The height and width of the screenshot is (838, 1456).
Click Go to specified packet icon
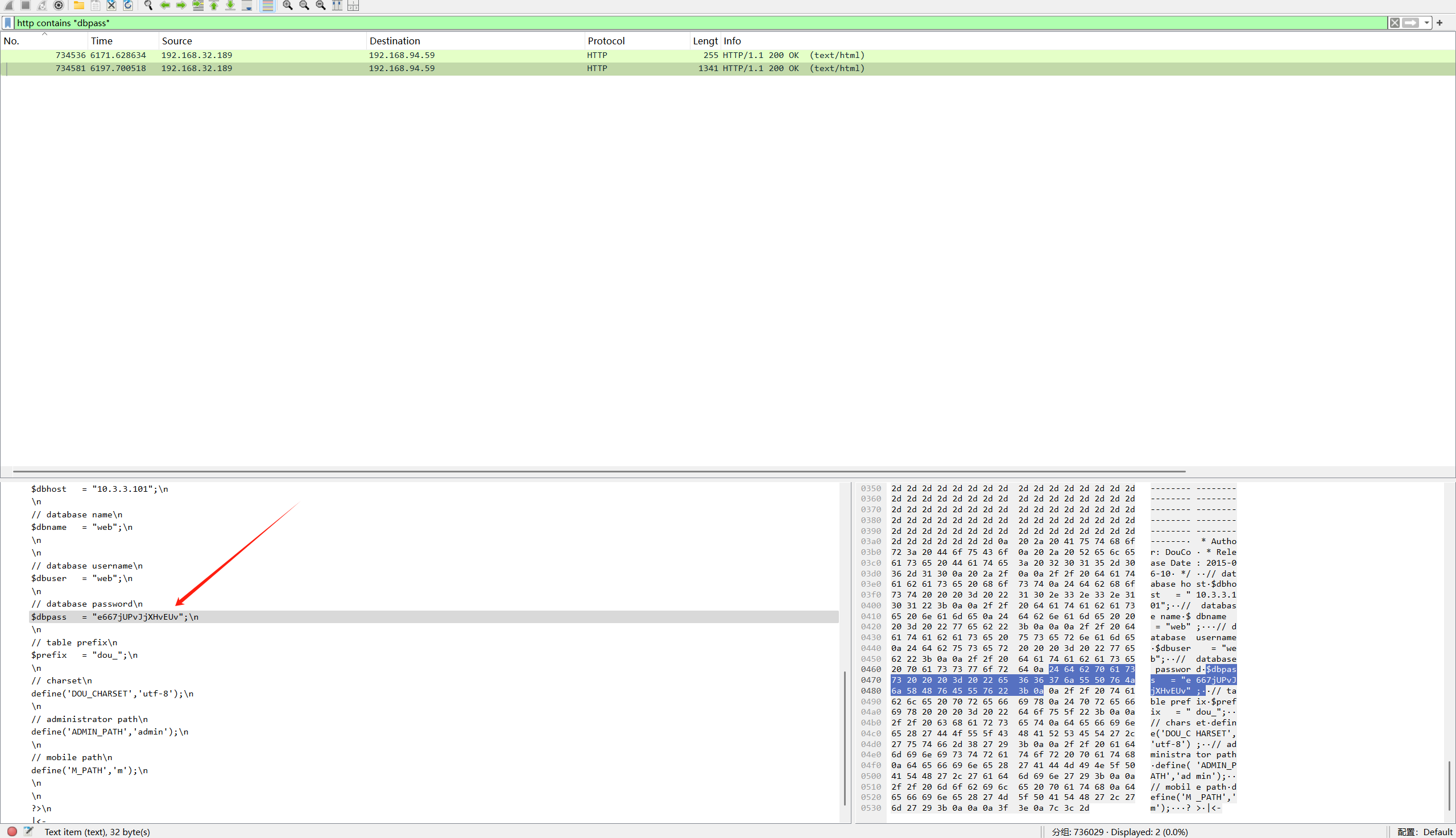pos(197,5)
